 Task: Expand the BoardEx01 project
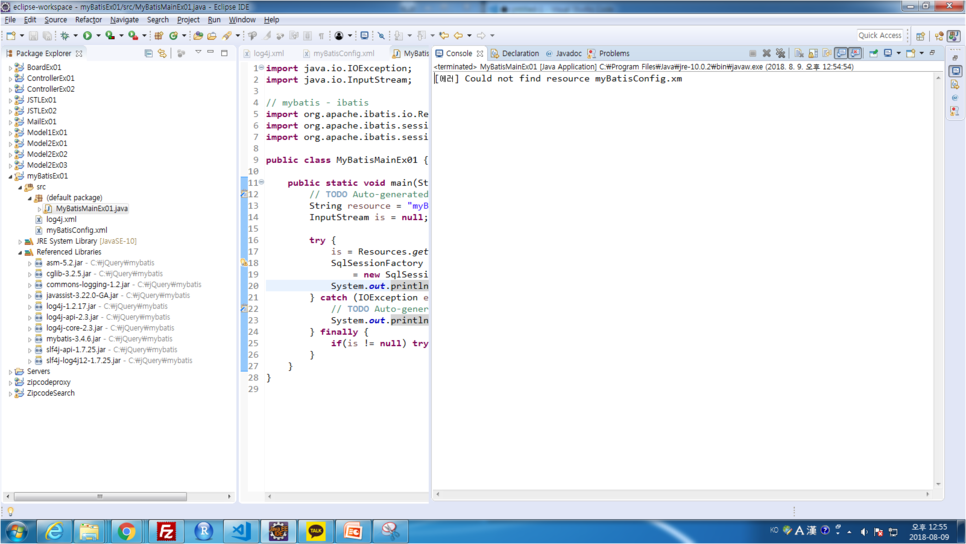point(10,68)
